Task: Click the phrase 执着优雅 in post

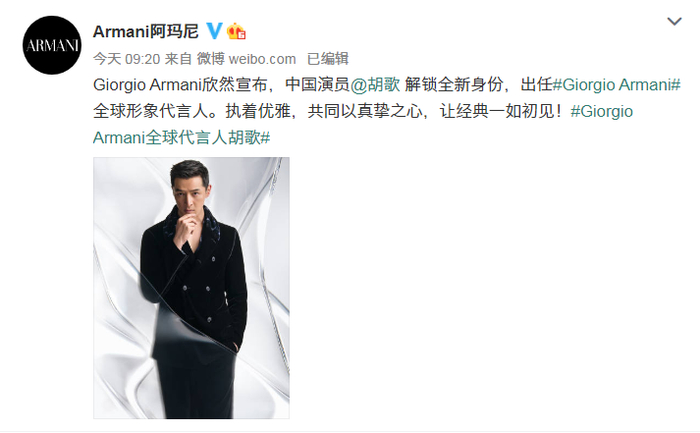Action: tap(258, 111)
